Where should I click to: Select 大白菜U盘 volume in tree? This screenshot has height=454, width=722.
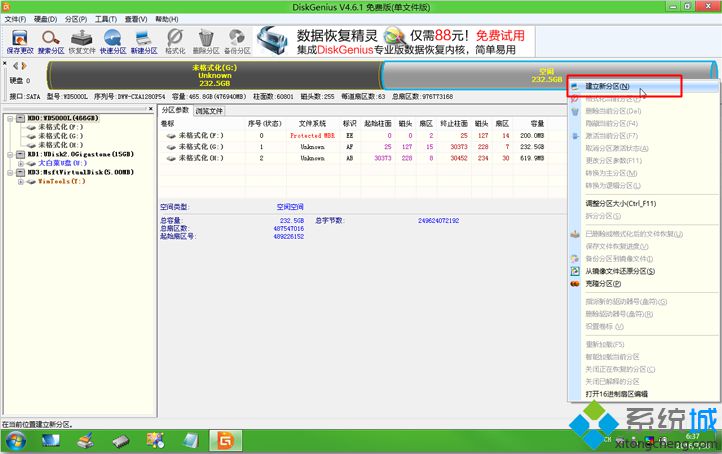point(62,163)
